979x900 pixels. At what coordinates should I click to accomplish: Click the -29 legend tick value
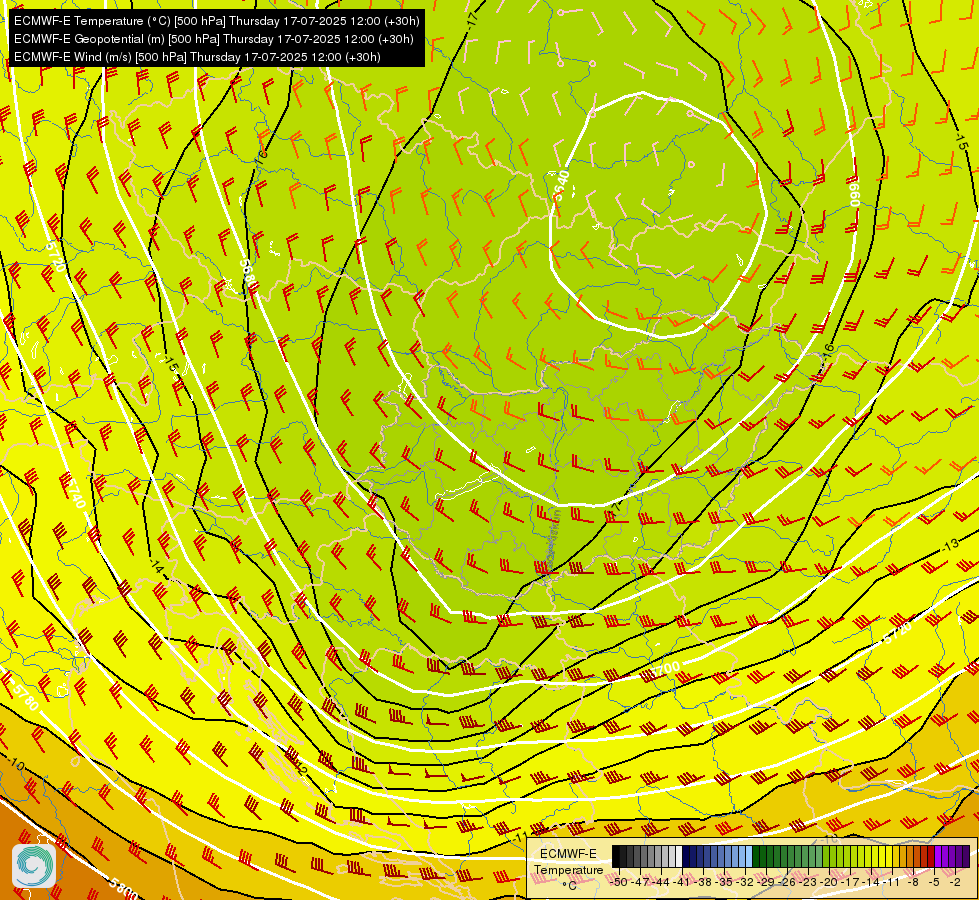767,882
